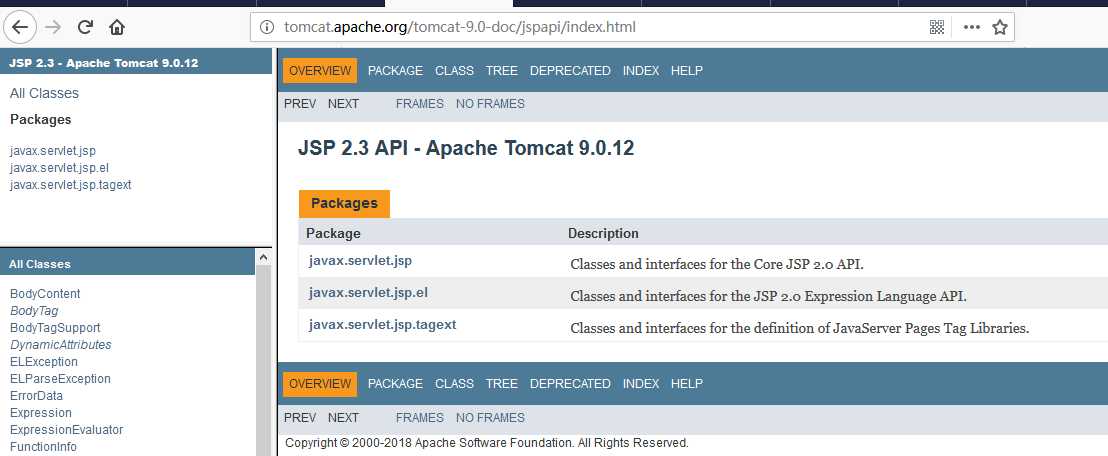The image size is (1108, 456).
Task: Click the bottom FRAMES link
Action: pyautogui.click(x=420, y=418)
